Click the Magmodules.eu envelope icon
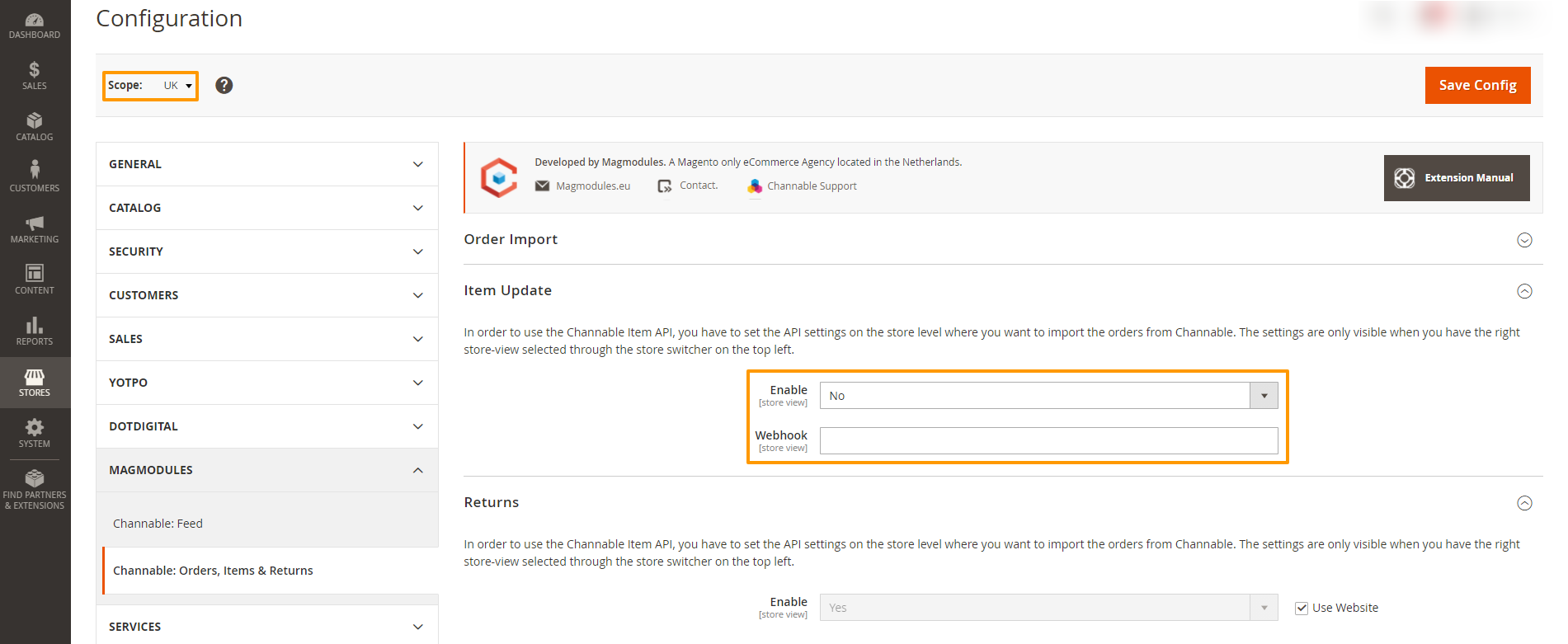The height and width of the screenshot is (644, 1568). (542, 186)
